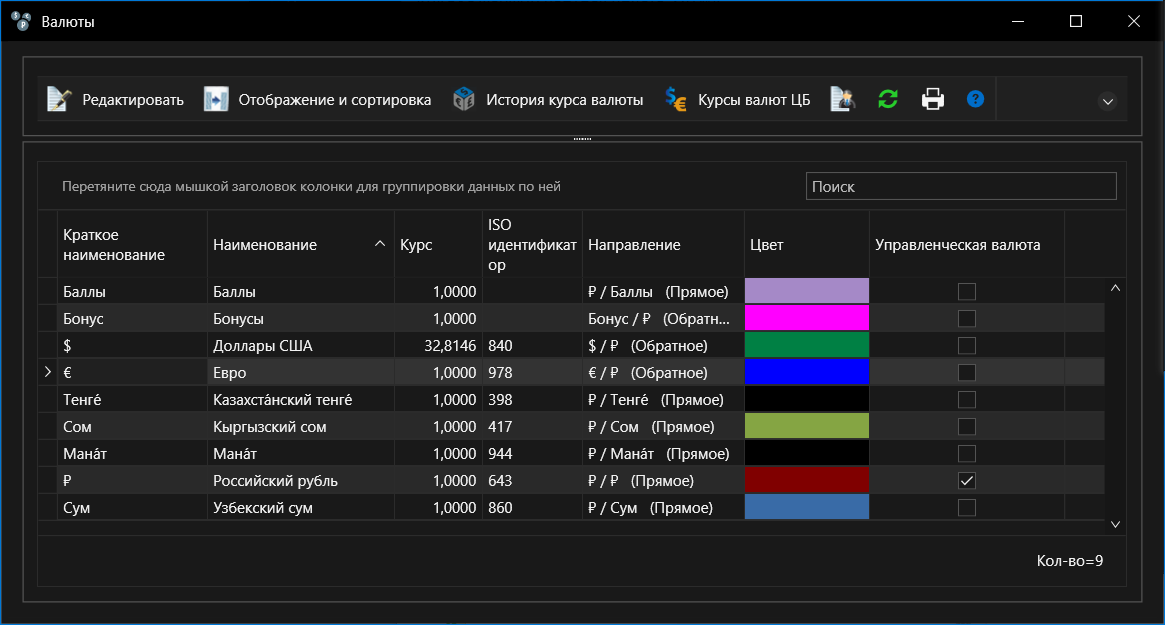Click the user document icon in toolbar

click(843, 99)
